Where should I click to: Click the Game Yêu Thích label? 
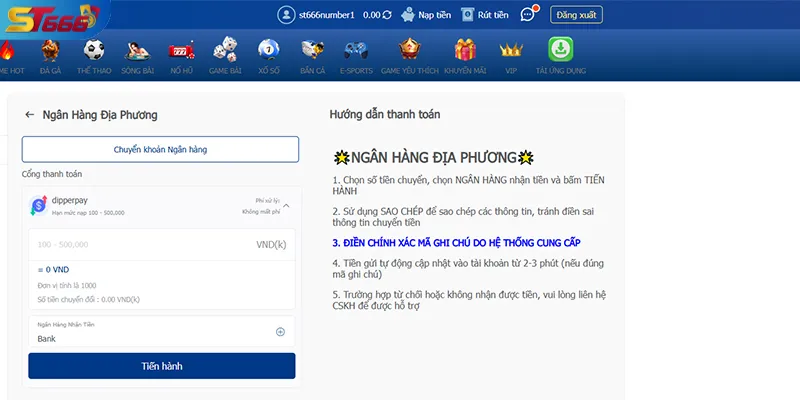[x=410, y=71]
